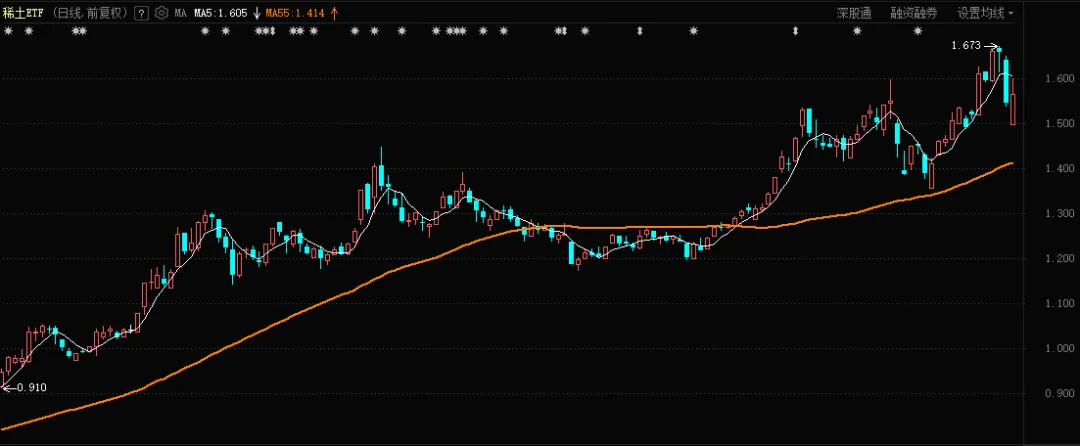
Task: Open the 融资融券 tab
Action: point(914,13)
